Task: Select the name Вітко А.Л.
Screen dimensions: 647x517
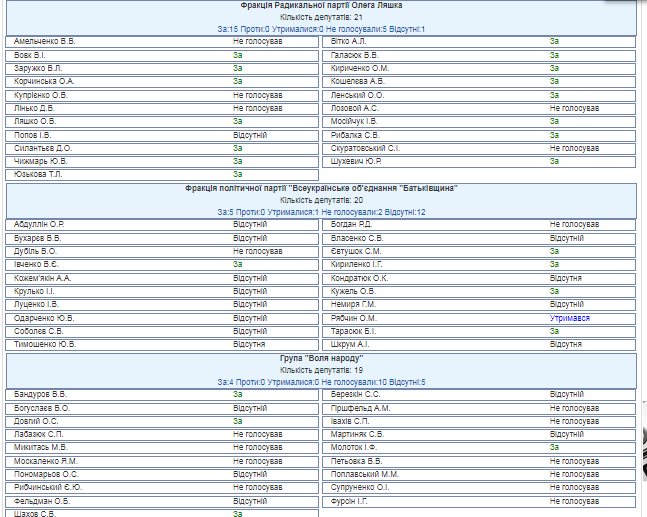Action: (348, 41)
